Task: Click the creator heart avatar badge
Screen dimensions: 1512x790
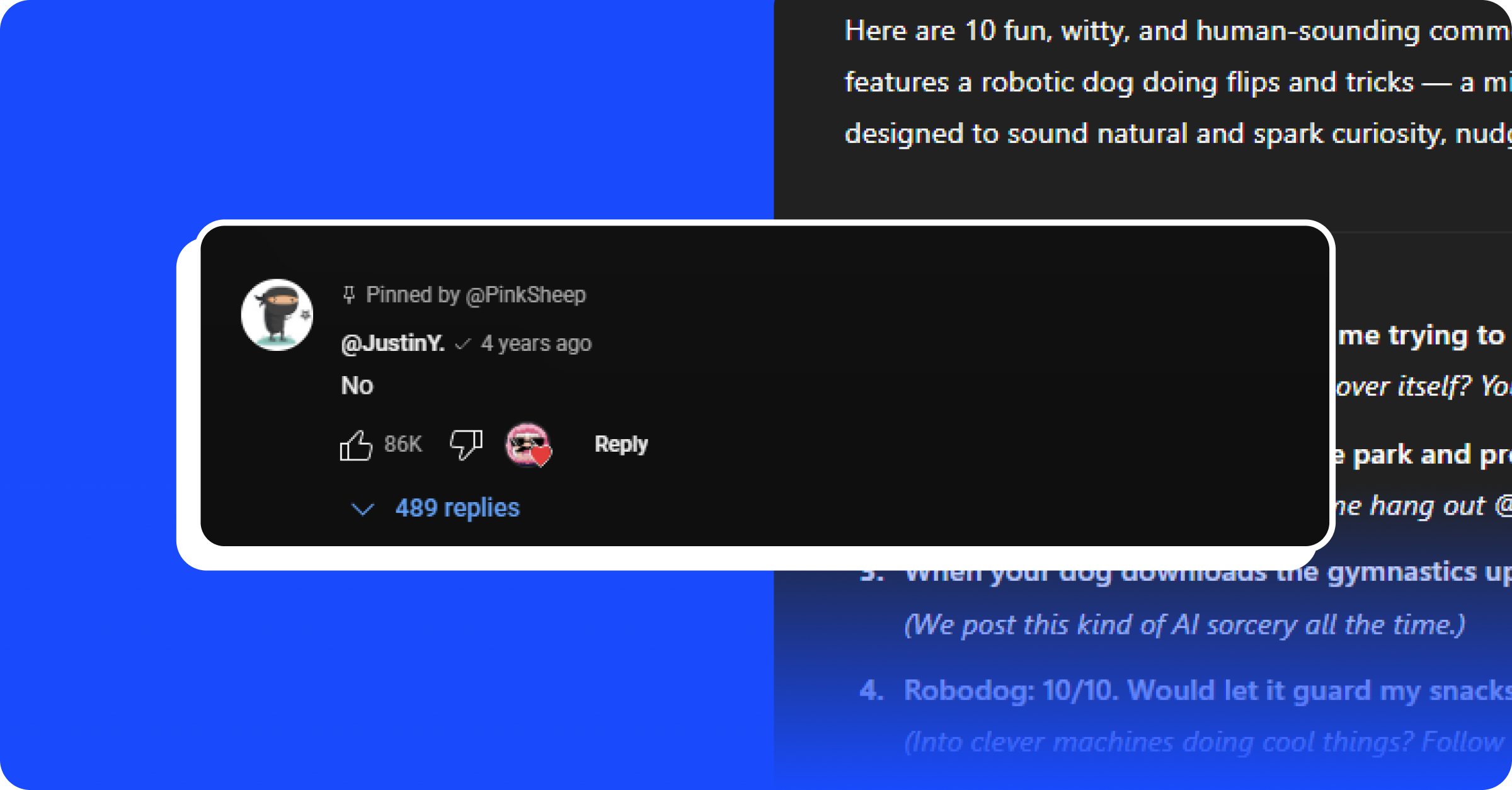Action: pos(529,445)
